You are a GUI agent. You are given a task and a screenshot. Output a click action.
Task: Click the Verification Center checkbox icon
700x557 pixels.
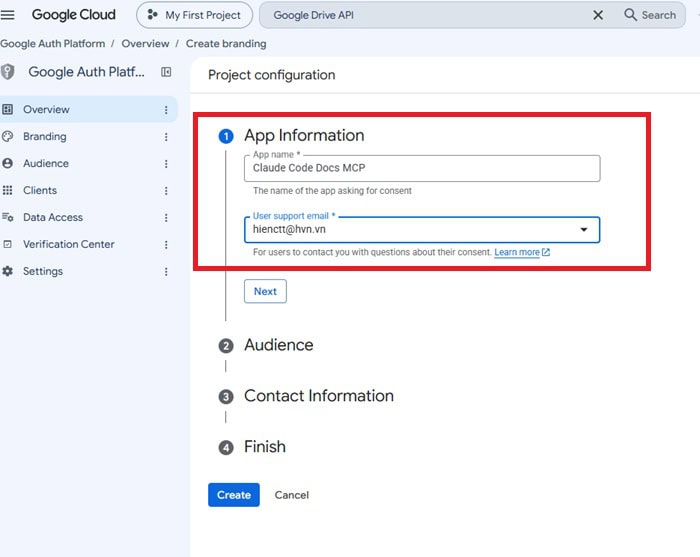point(8,245)
